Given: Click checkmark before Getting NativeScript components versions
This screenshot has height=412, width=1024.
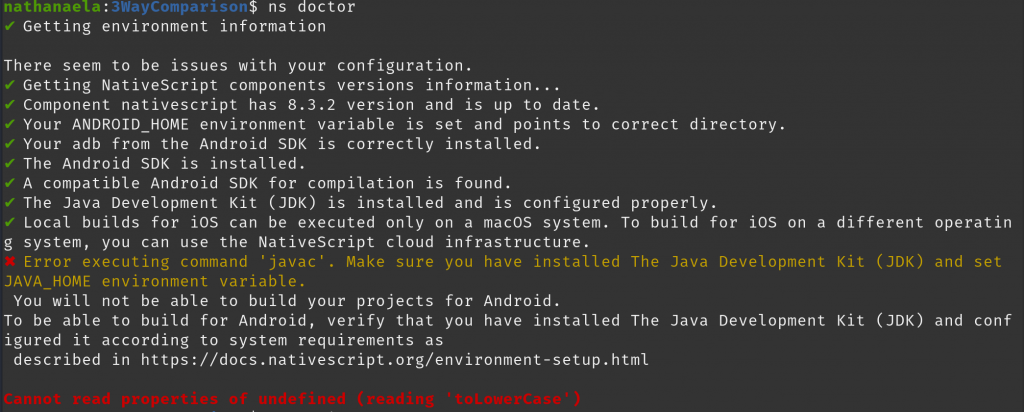Looking at the screenshot, I should [8, 86].
